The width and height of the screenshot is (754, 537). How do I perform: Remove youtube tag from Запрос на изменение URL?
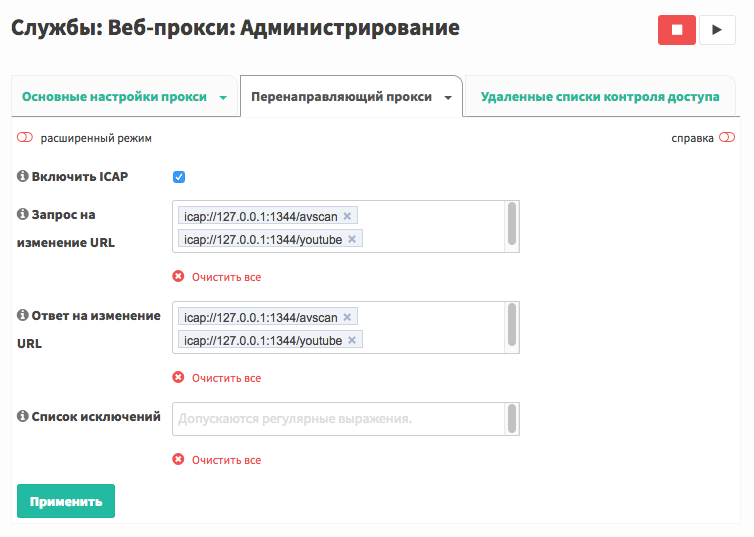point(352,239)
